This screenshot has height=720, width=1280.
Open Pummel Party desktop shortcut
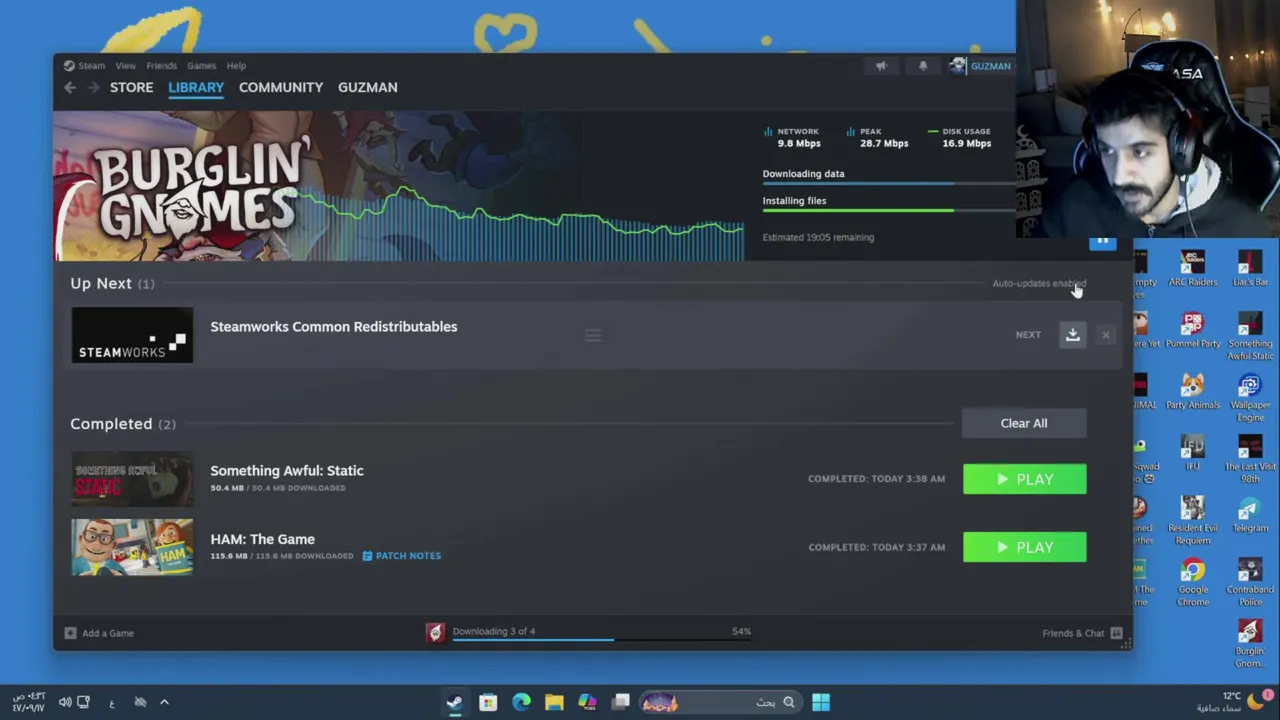1192,330
